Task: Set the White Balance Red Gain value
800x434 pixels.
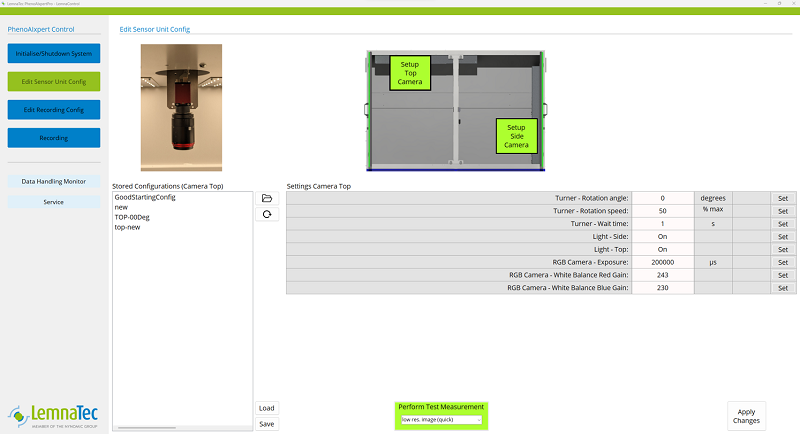Action: (783, 275)
